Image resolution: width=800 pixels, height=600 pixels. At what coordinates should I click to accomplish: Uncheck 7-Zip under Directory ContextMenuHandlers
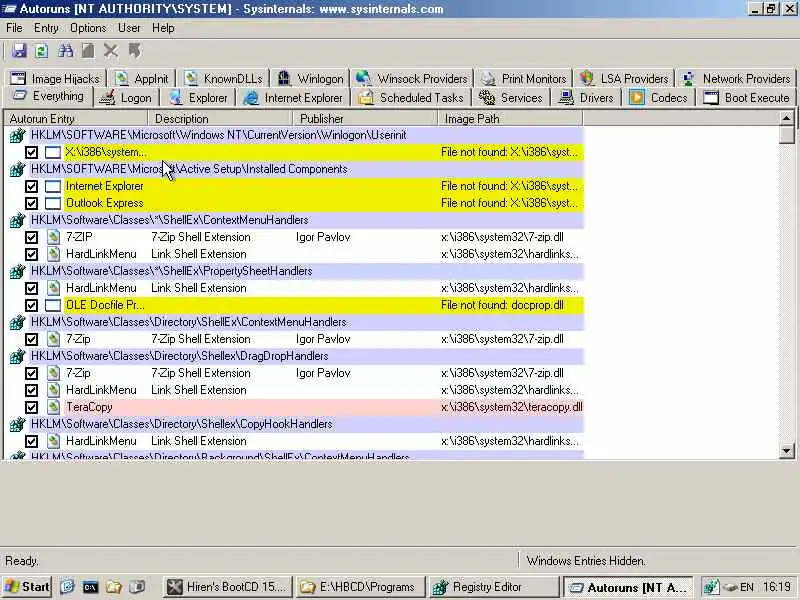[x=32, y=339]
